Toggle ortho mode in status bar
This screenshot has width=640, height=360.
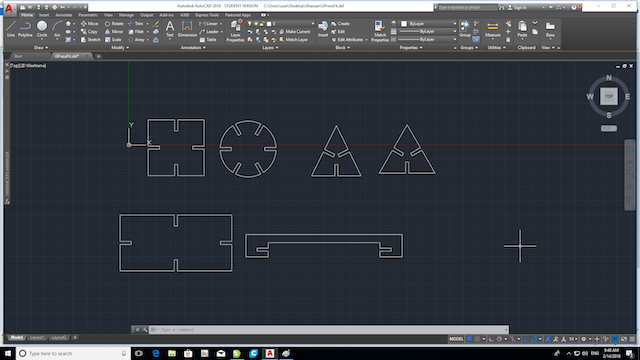491,339
